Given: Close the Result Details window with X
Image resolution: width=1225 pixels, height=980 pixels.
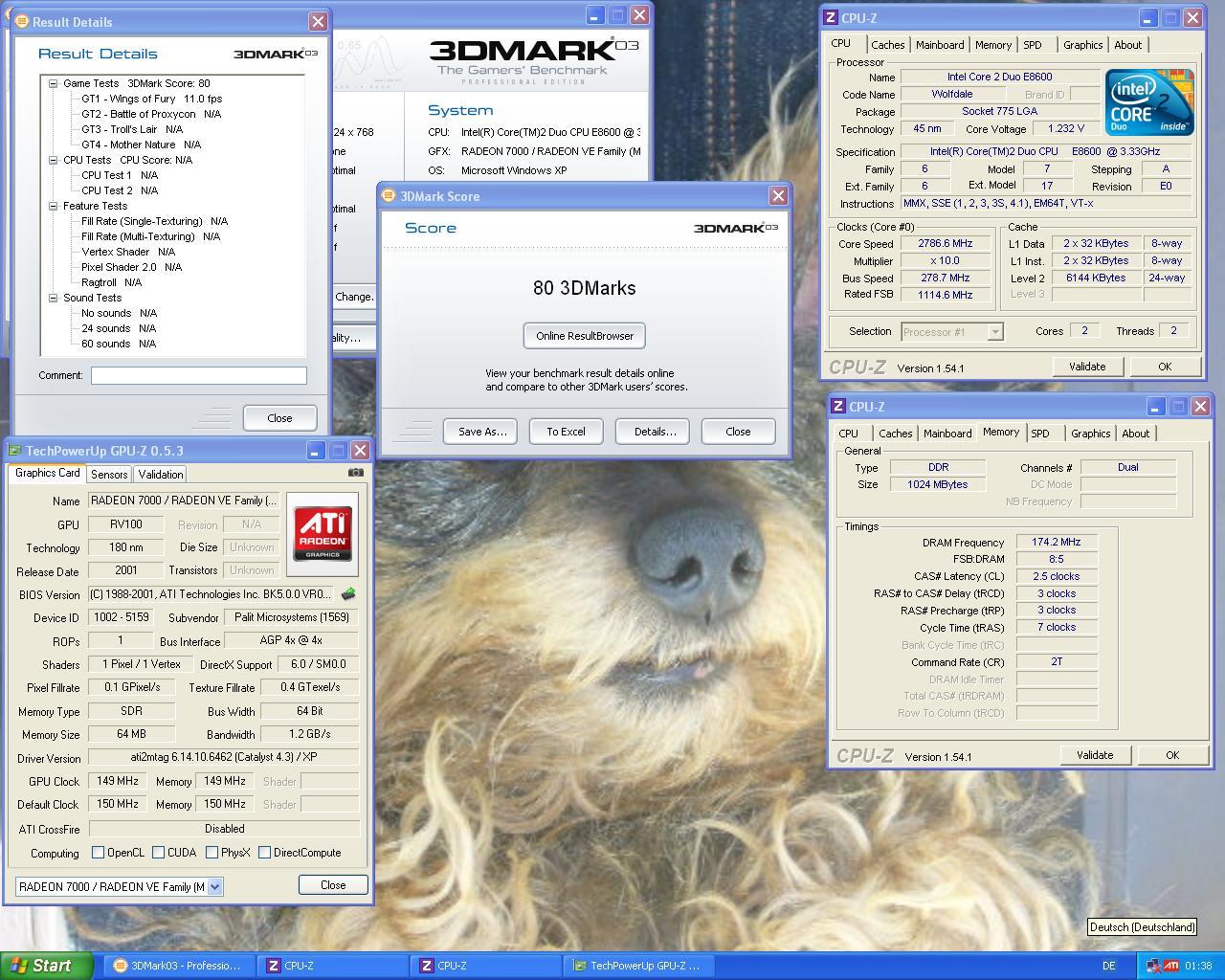Looking at the screenshot, I should click(318, 21).
